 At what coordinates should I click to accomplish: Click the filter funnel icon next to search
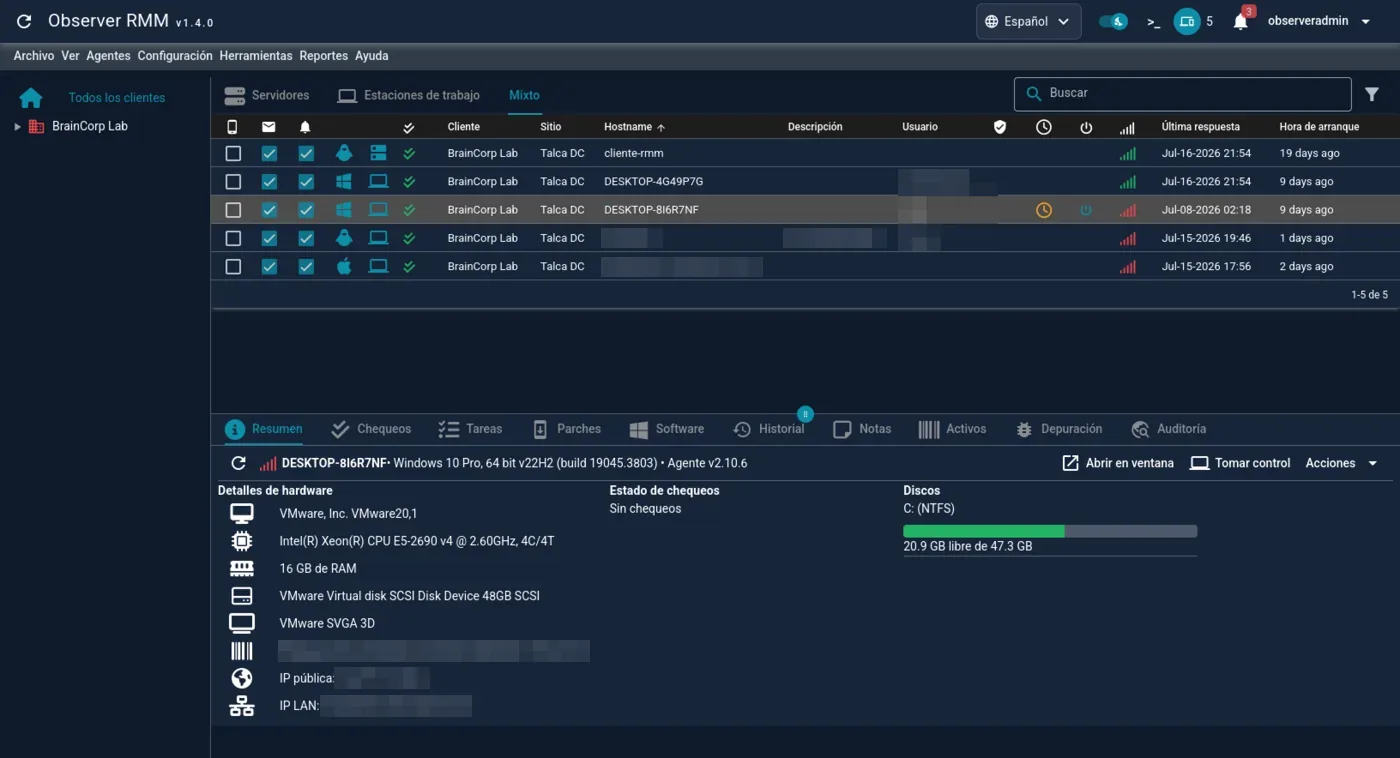[1372, 94]
